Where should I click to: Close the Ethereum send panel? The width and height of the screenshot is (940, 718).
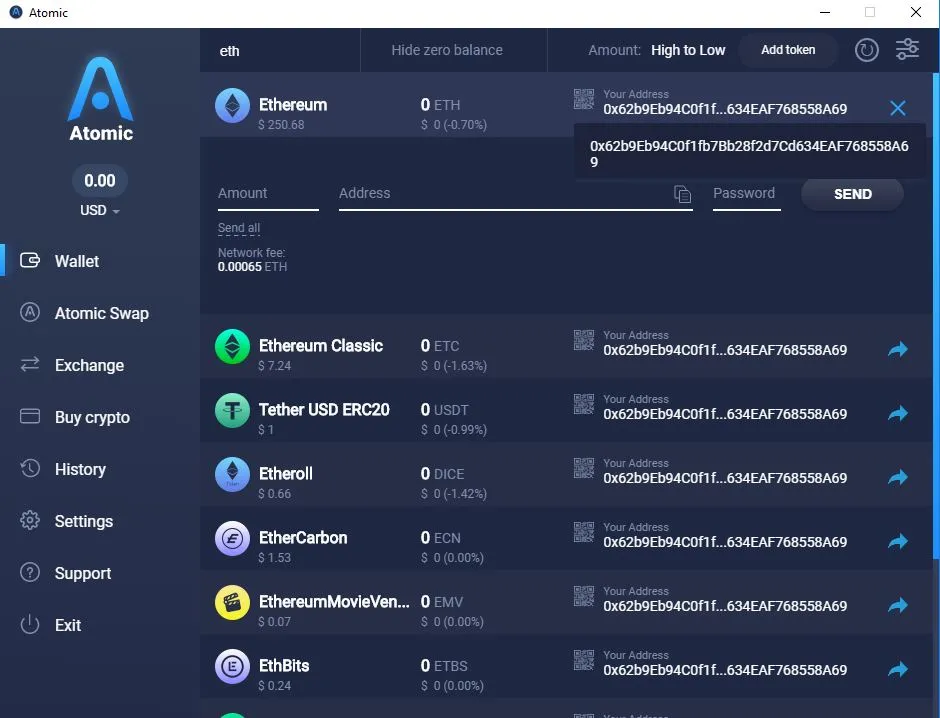pyautogui.click(x=897, y=108)
